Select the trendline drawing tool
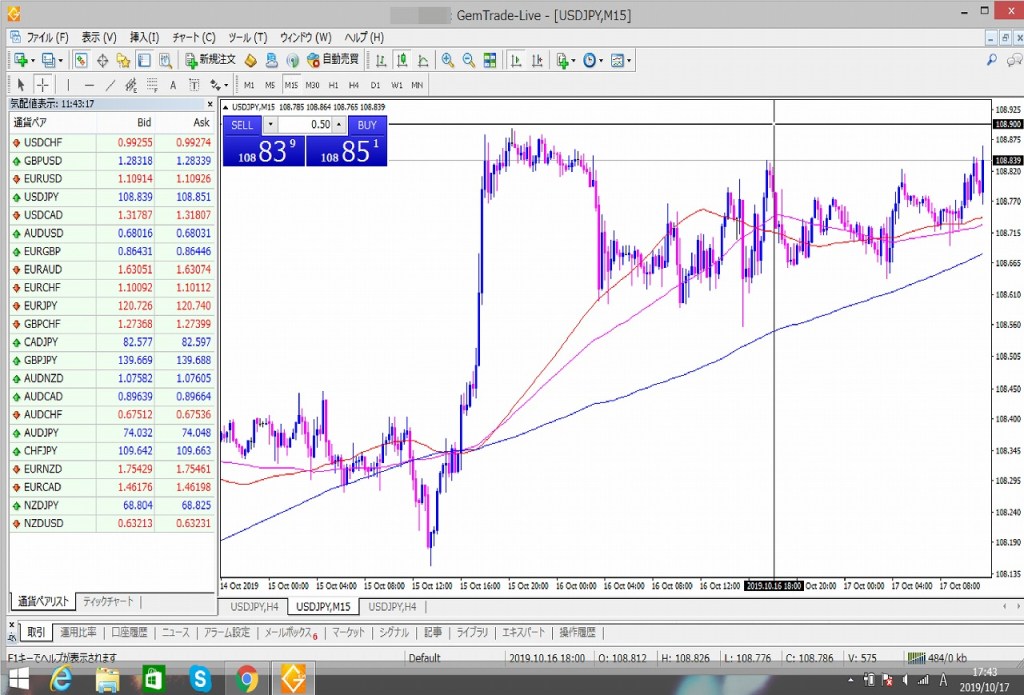Image resolution: width=1024 pixels, height=695 pixels. click(x=110, y=85)
